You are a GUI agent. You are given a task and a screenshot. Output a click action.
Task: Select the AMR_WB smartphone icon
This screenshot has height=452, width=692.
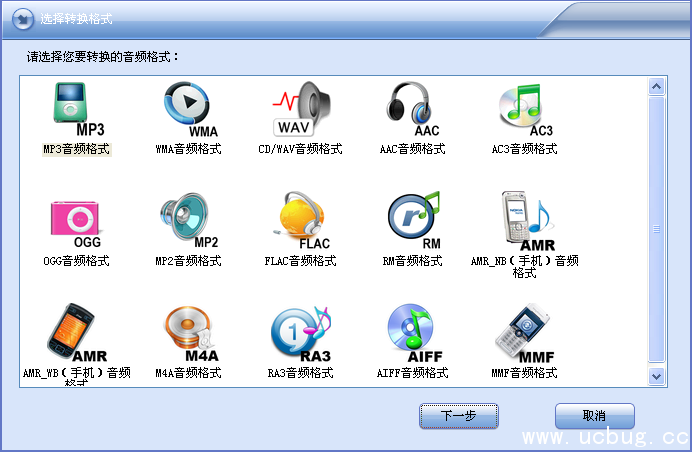[77, 333]
